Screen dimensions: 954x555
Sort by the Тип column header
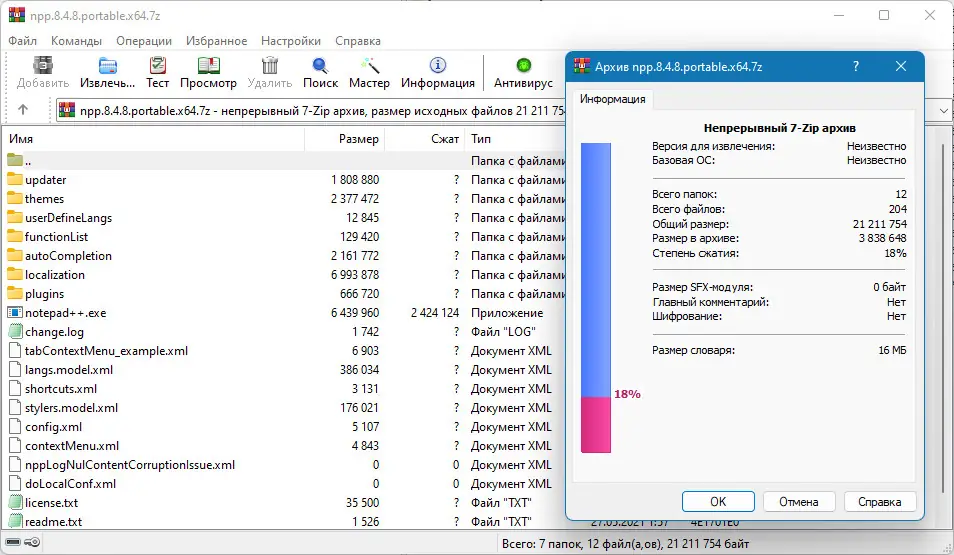click(516, 139)
